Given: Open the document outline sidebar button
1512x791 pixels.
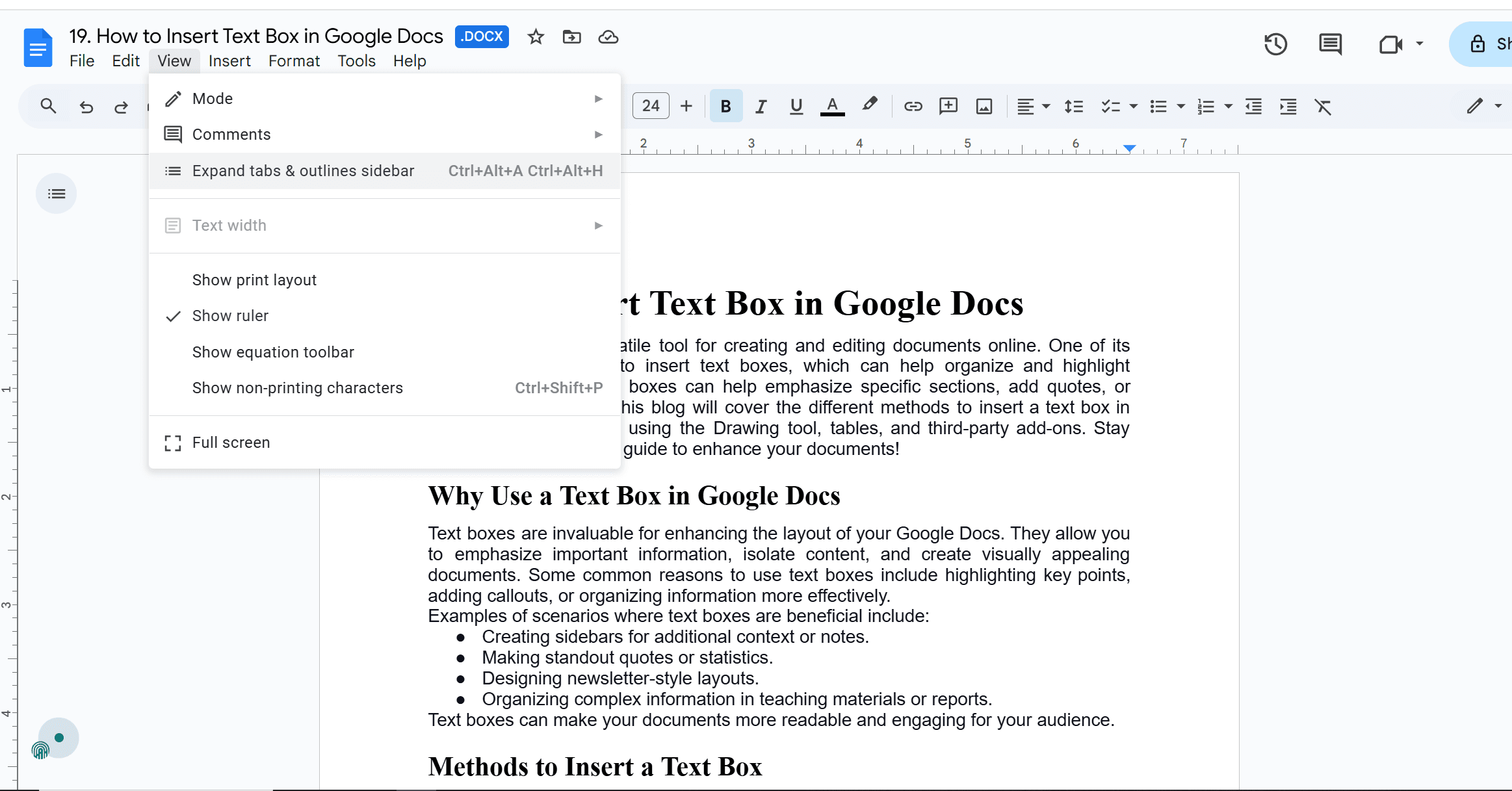Looking at the screenshot, I should (57, 194).
